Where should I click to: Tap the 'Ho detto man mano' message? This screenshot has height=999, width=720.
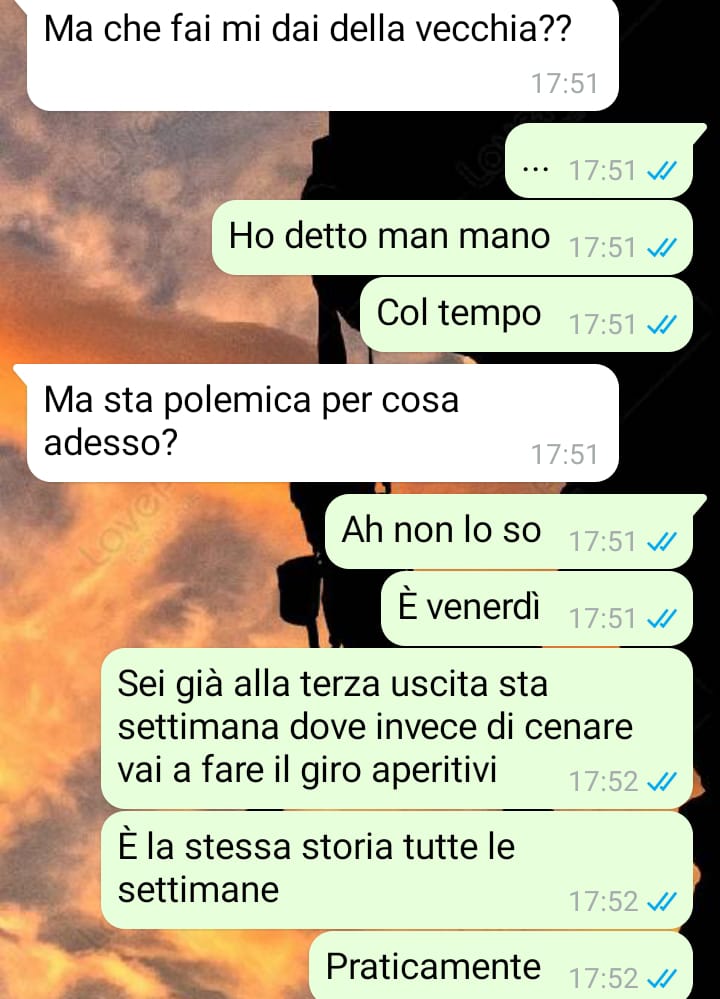pos(452,238)
